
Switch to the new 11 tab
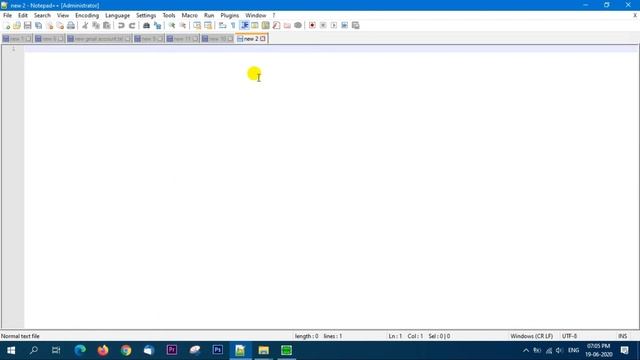tap(182, 38)
